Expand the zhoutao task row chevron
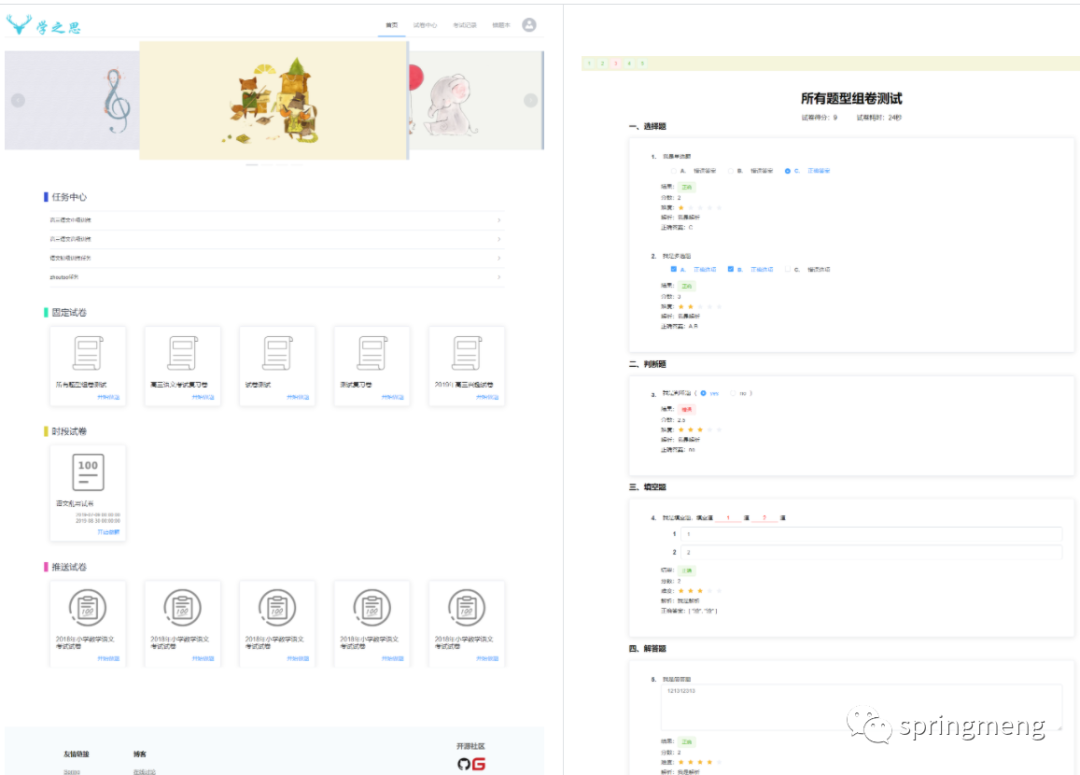 [499, 277]
